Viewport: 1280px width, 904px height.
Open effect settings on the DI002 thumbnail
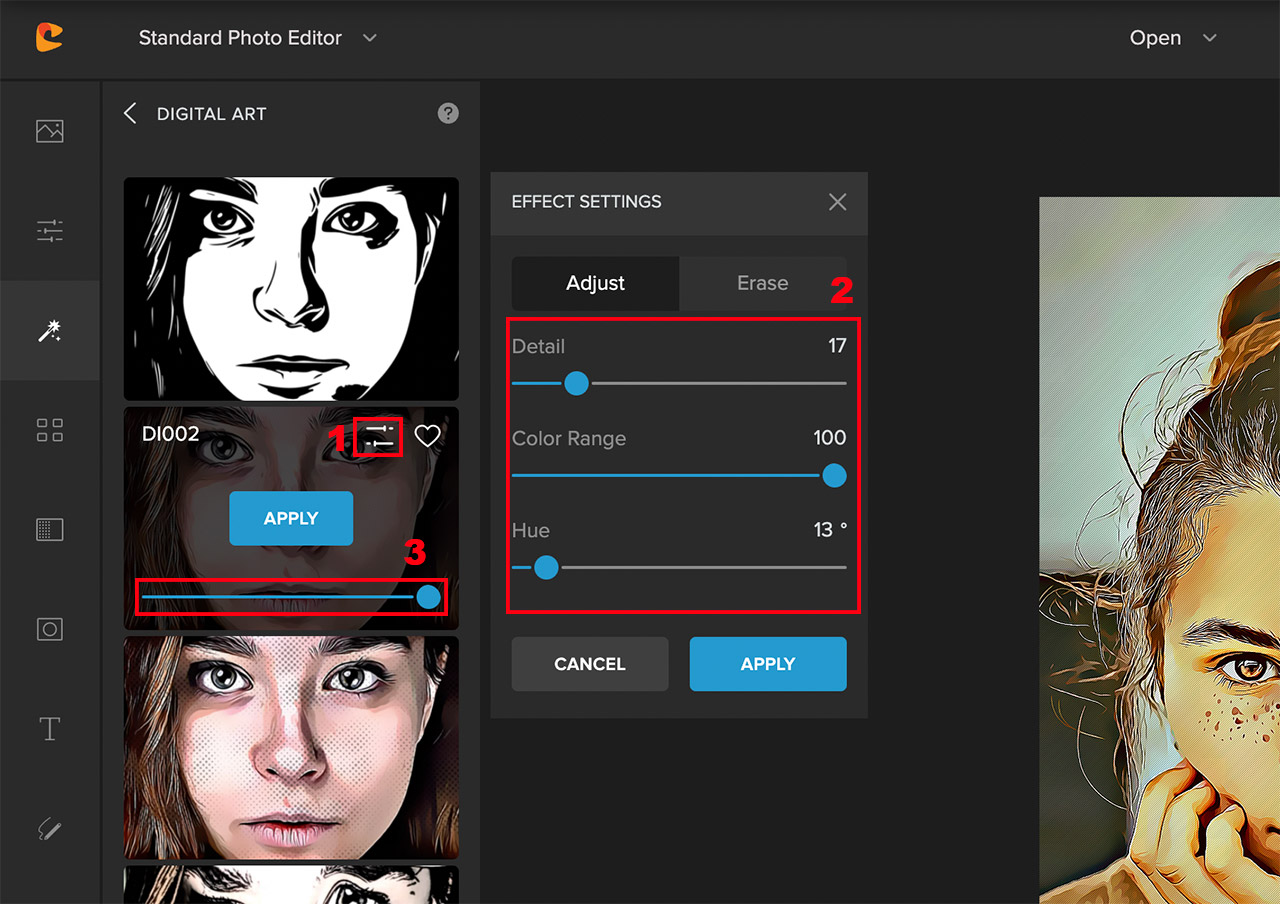[x=378, y=436]
